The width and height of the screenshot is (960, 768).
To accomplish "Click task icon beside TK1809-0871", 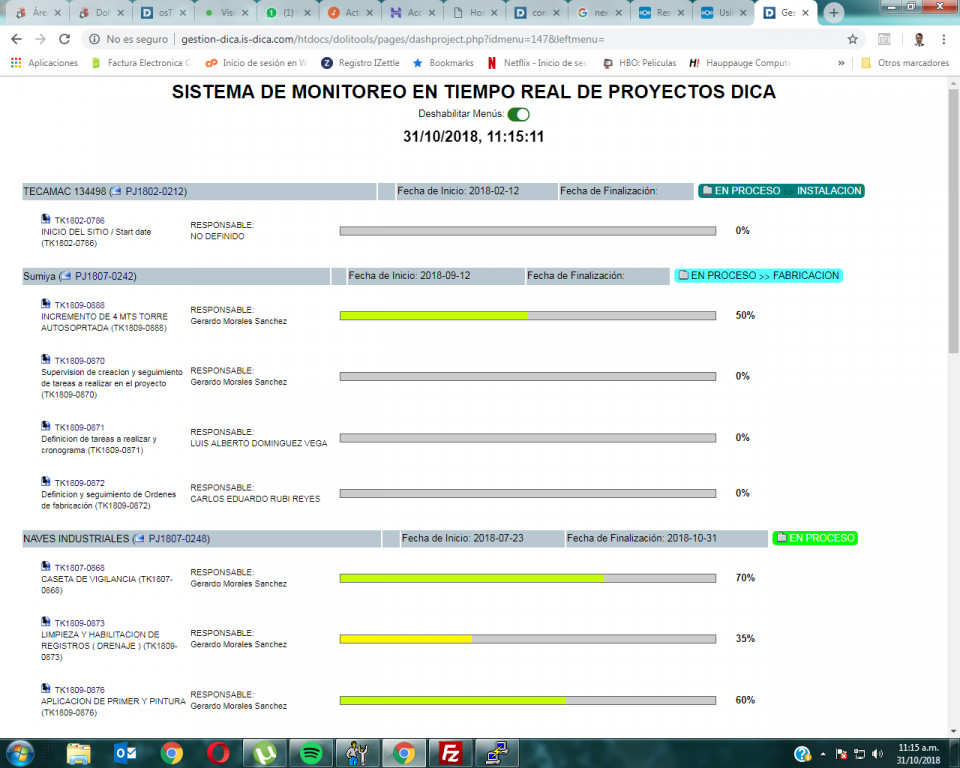I will click(46, 426).
